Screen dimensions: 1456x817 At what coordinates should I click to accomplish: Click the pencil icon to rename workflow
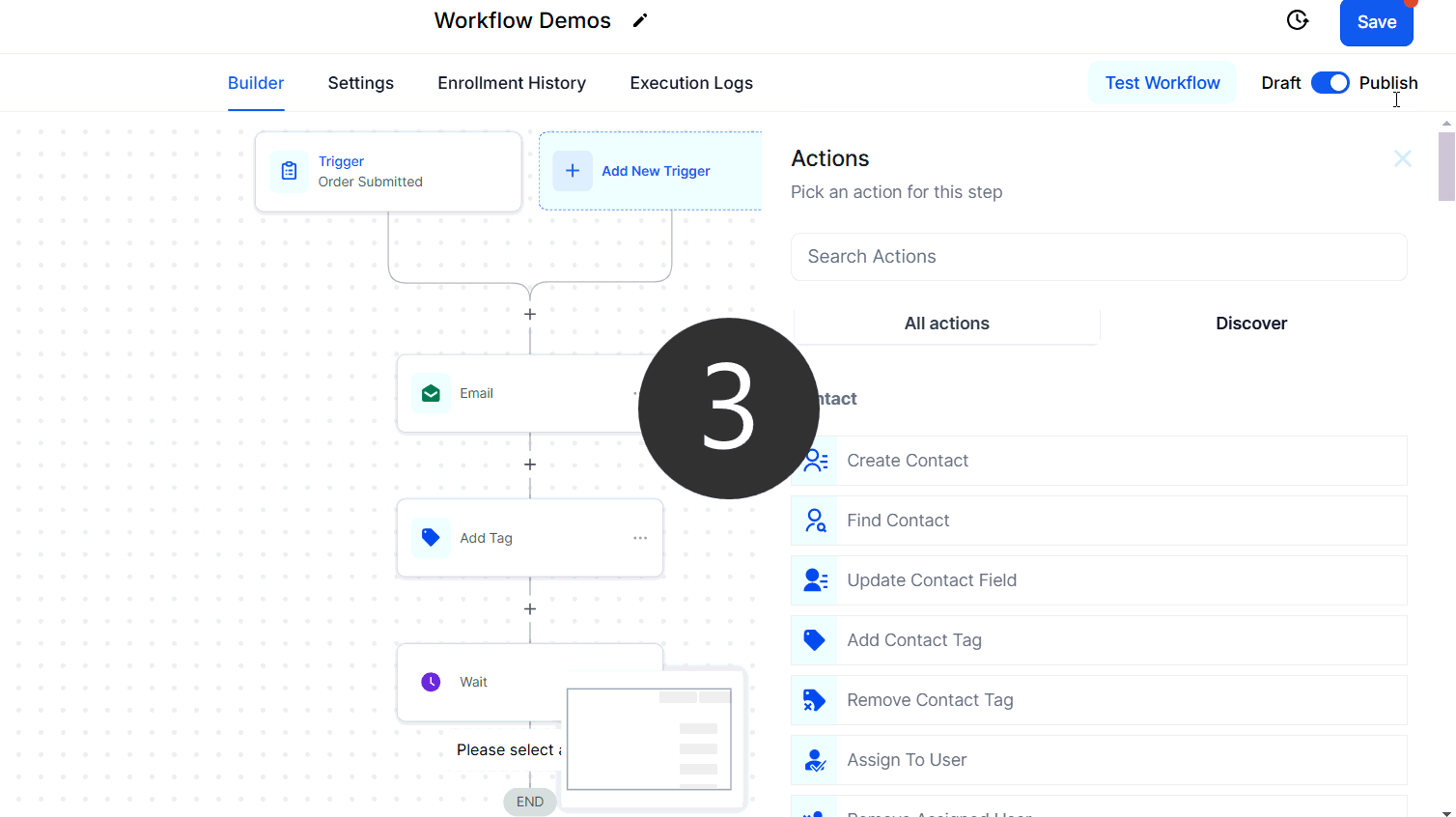[639, 21]
